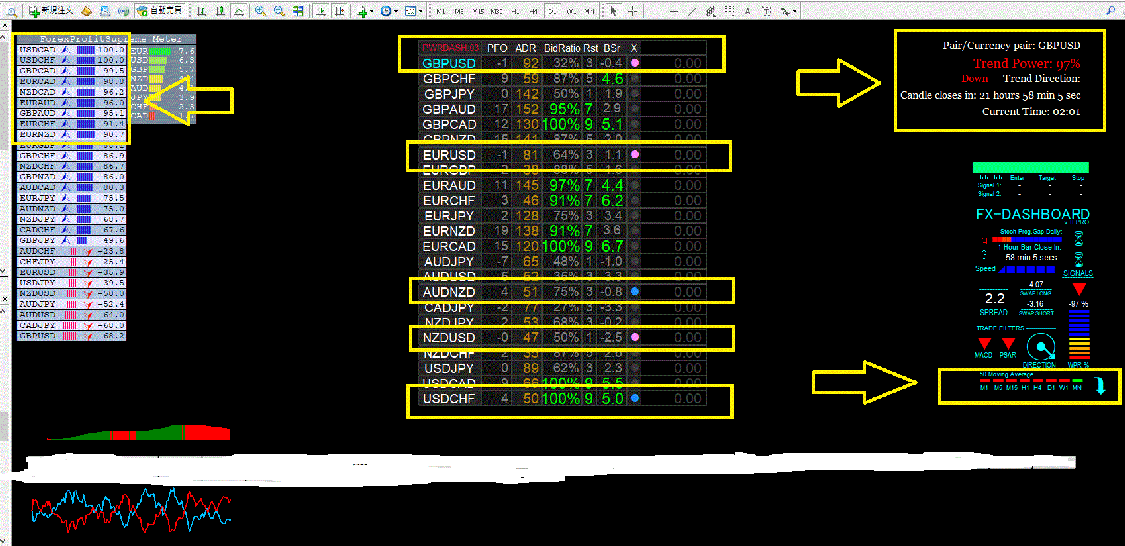The height and width of the screenshot is (546, 1125).
Task: Select the crosshair tool
Action: pos(632,11)
